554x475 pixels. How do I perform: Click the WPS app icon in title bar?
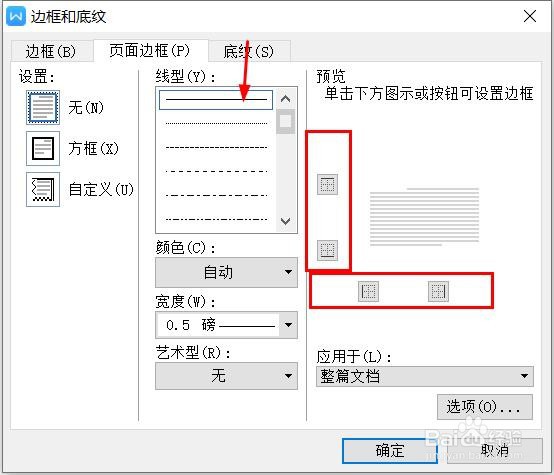tap(16, 16)
